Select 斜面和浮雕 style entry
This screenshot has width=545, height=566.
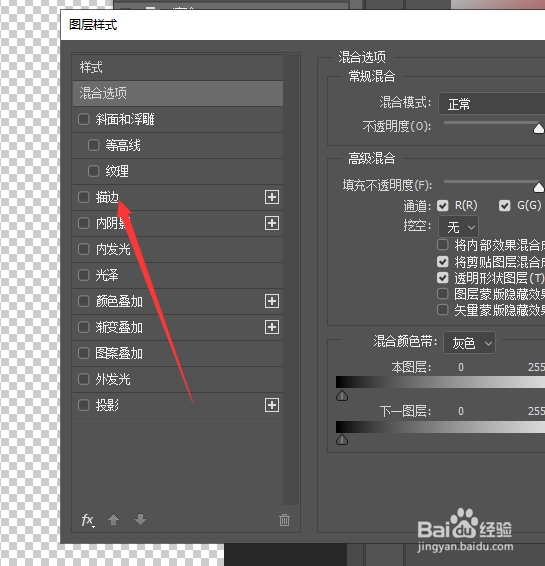tap(125, 119)
